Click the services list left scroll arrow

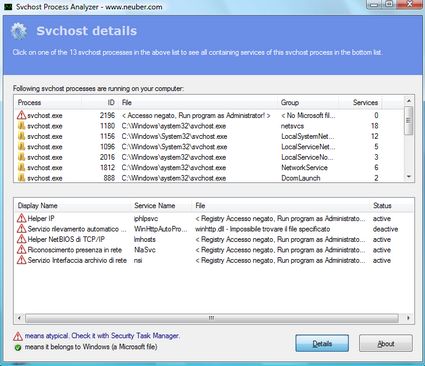(x=19, y=318)
